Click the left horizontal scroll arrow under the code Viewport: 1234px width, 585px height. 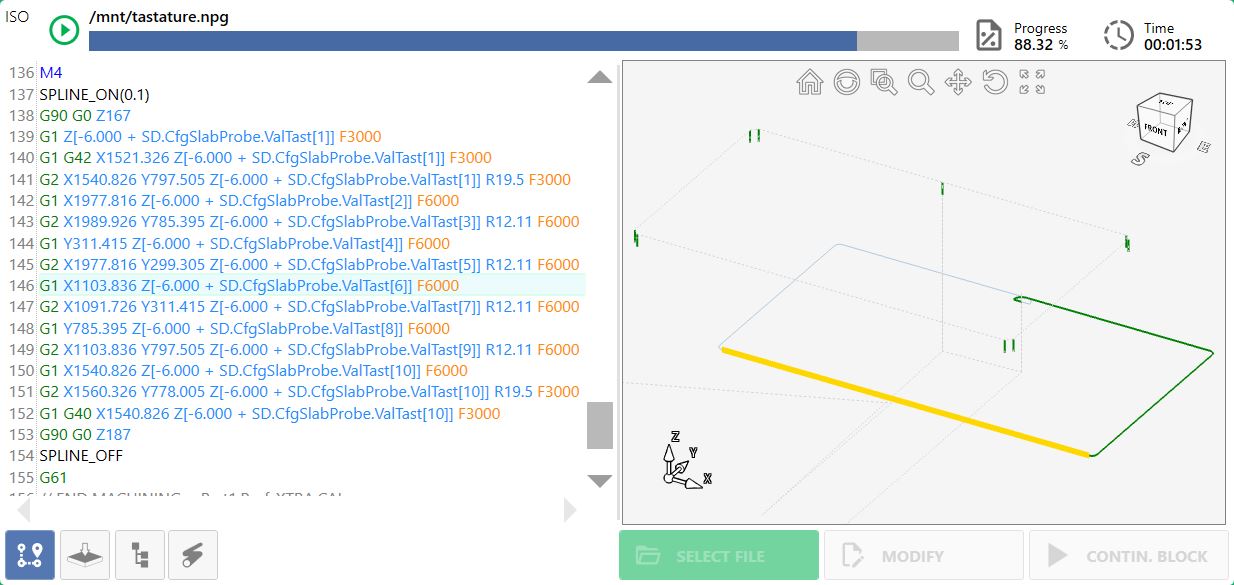click(24, 510)
